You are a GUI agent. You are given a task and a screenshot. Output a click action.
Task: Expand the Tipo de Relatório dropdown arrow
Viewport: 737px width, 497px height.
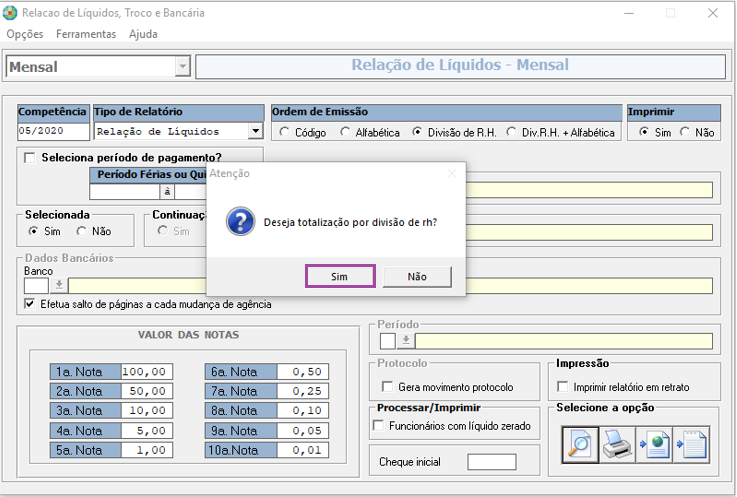coord(255,131)
